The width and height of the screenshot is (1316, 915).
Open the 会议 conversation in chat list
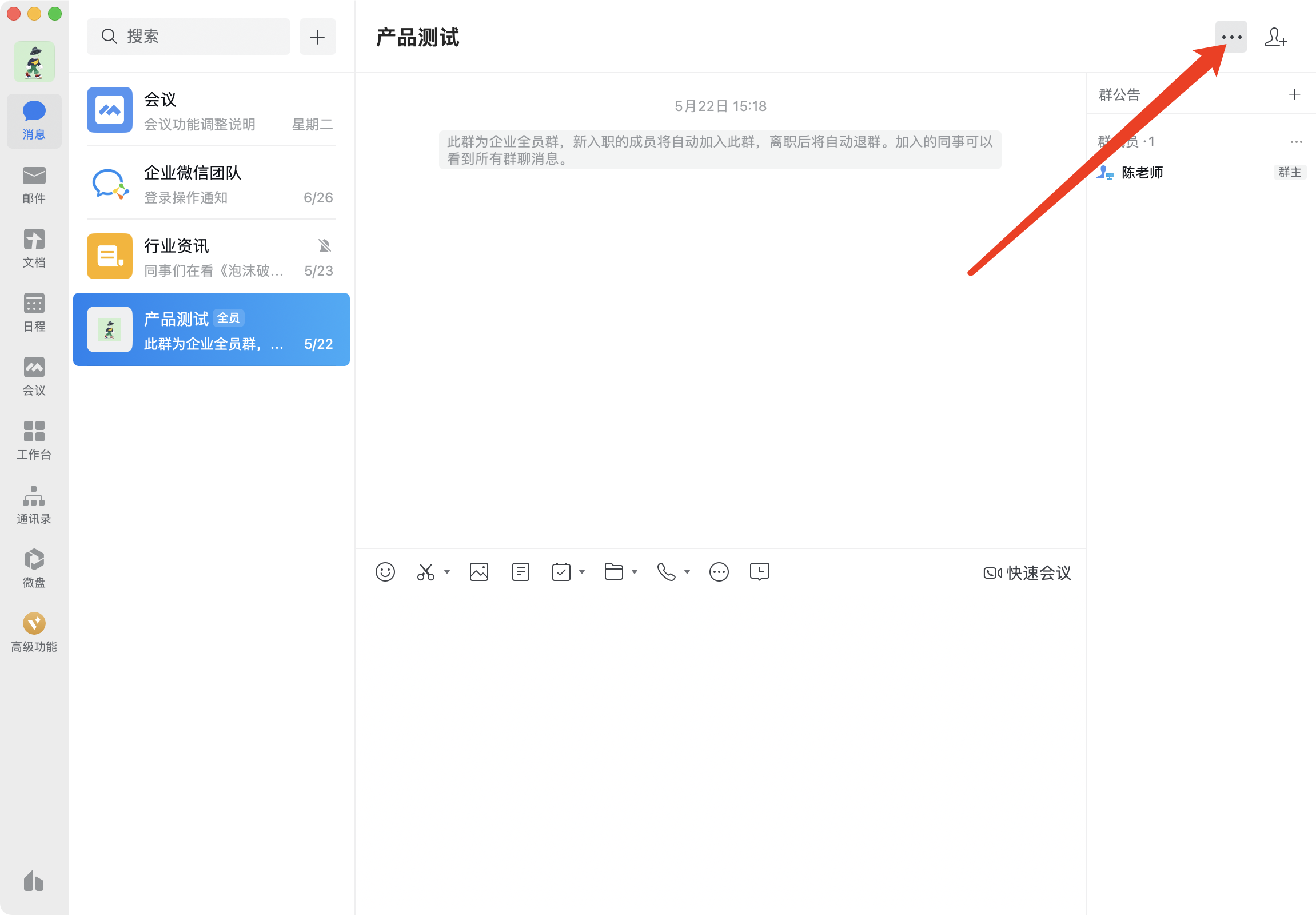(212, 110)
